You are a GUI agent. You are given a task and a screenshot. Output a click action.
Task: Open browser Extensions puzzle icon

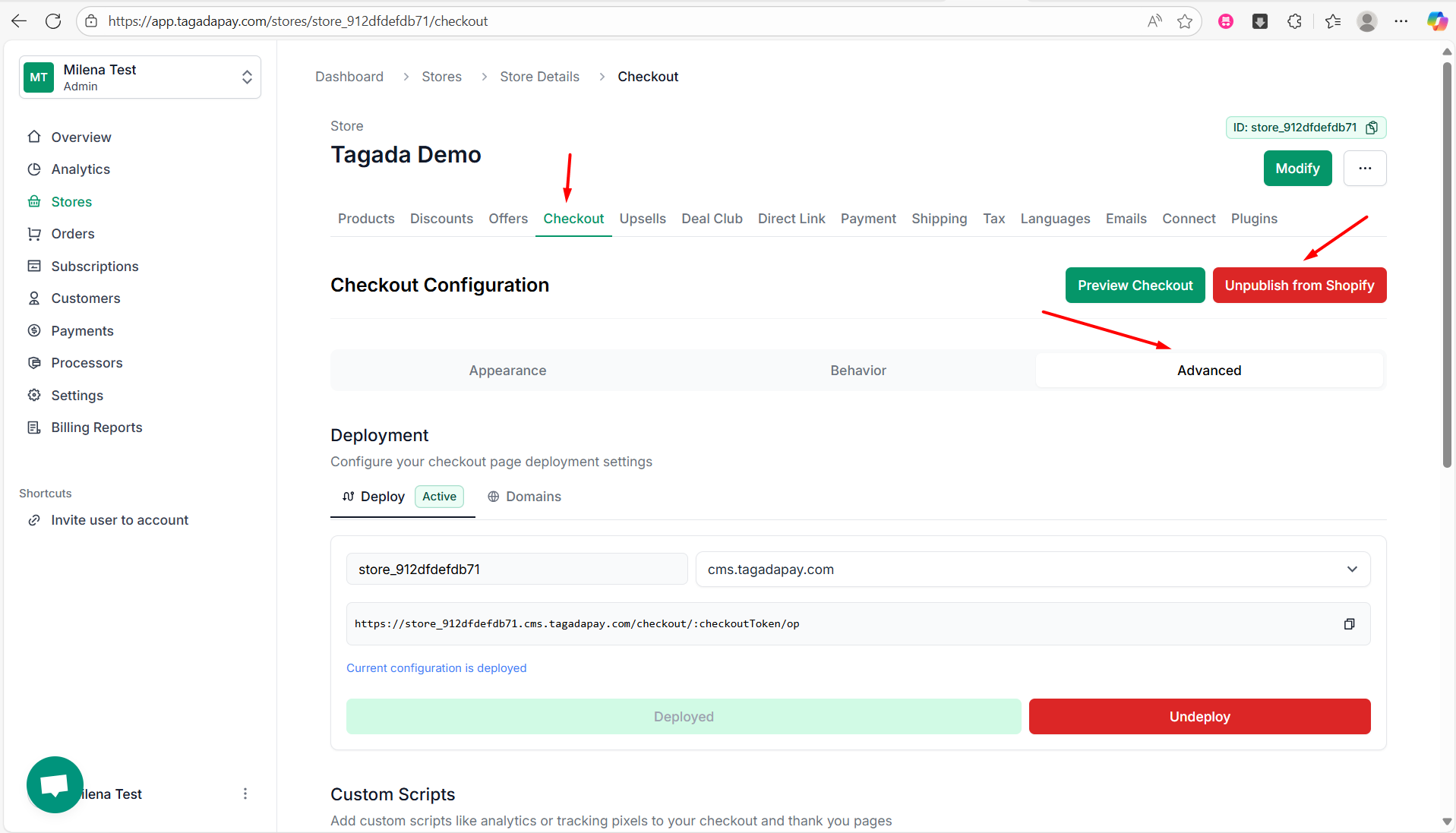pos(1295,21)
